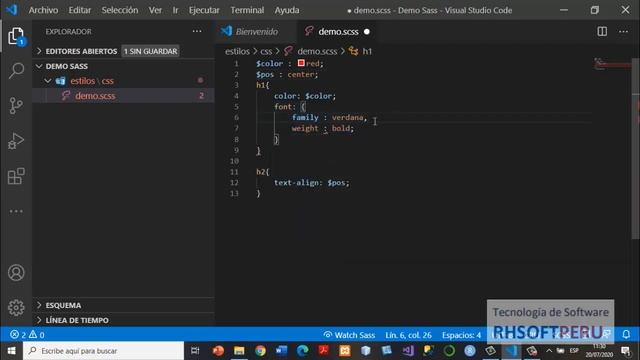This screenshot has width=640, height=360.
Task: Open the Accounts menu icon
Action: click(16, 273)
